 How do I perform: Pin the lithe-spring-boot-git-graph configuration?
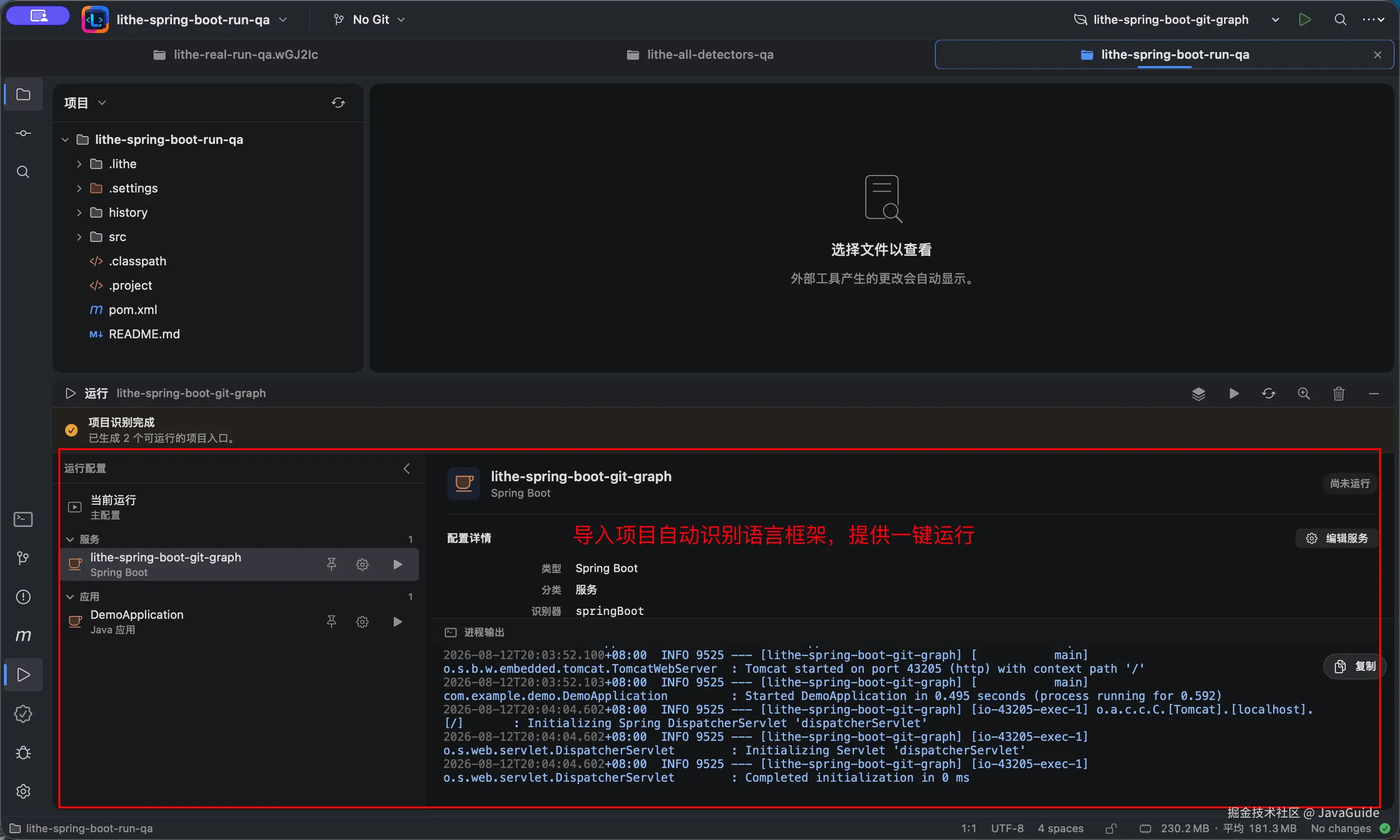pos(332,564)
